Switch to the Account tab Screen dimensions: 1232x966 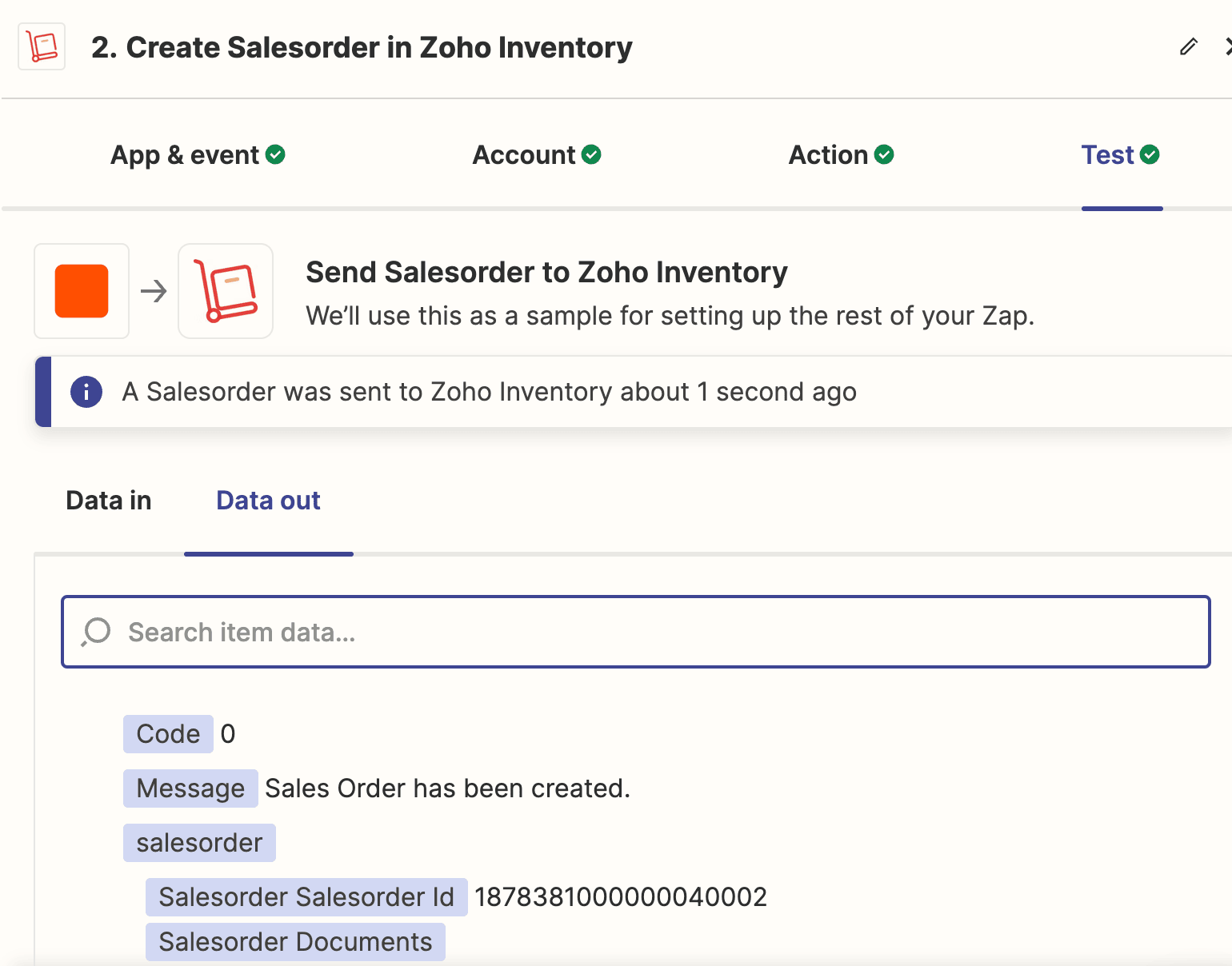point(524,155)
